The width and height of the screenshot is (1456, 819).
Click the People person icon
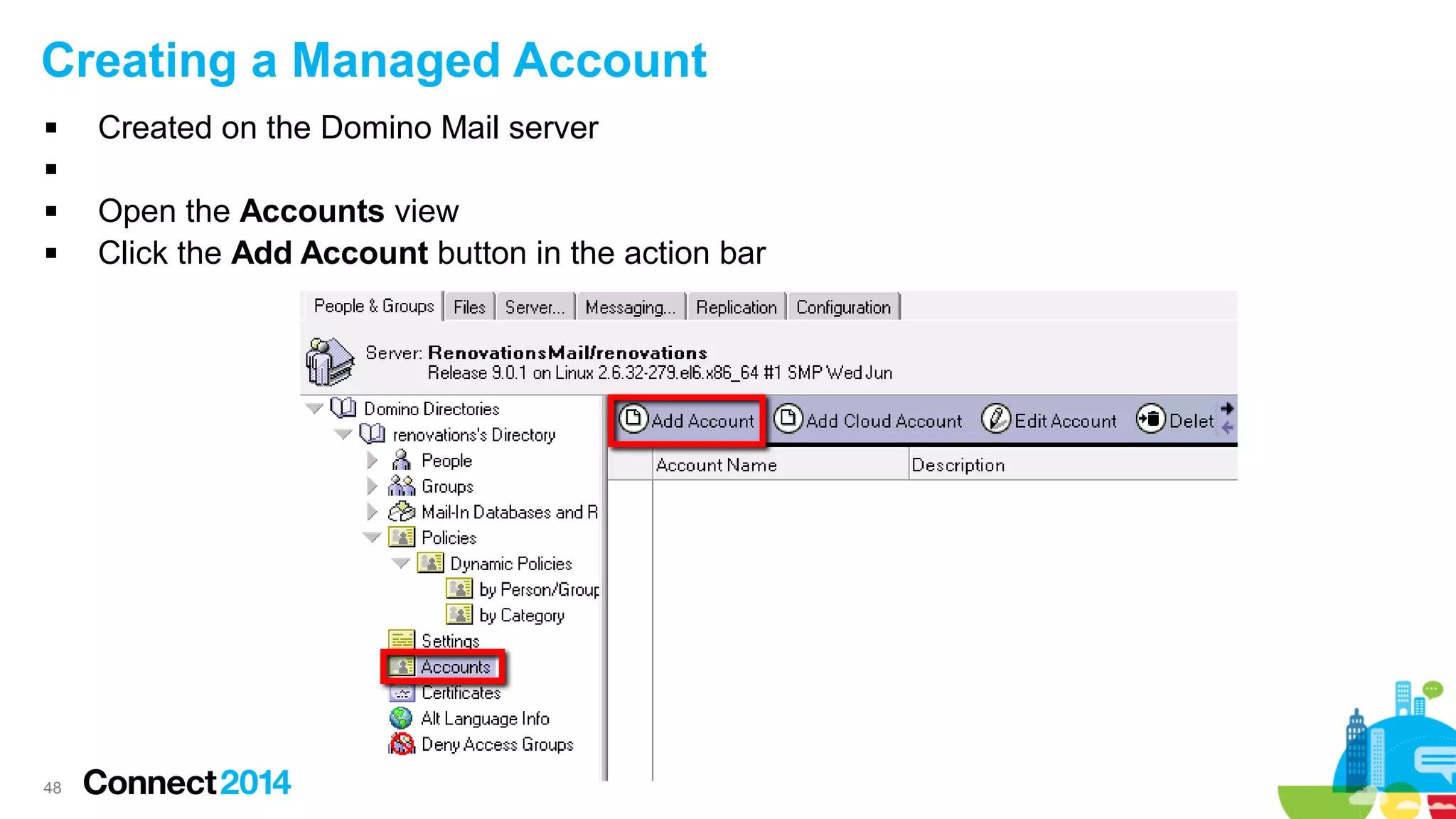click(402, 460)
